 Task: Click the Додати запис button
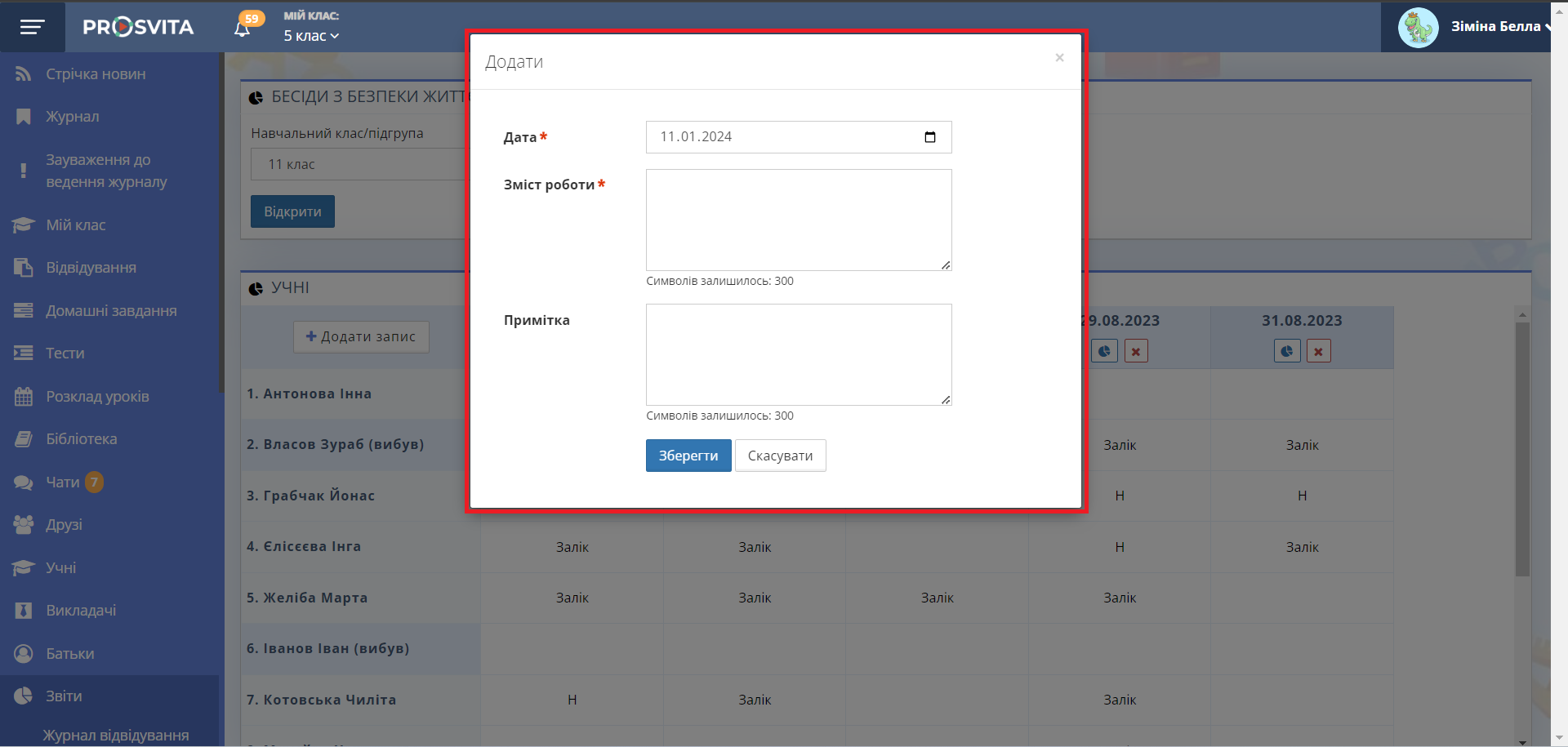361,336
